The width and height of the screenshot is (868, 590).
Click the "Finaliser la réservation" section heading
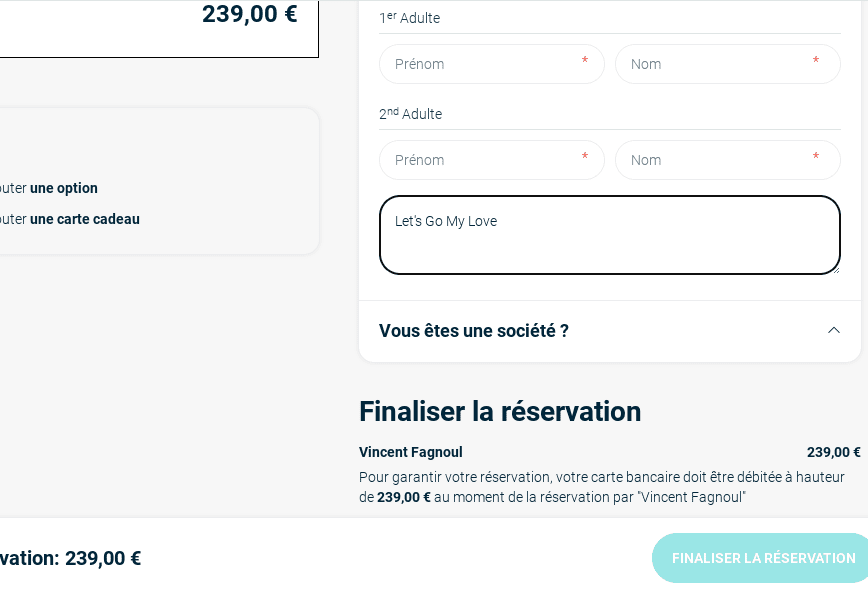click(x=500, y=411)
